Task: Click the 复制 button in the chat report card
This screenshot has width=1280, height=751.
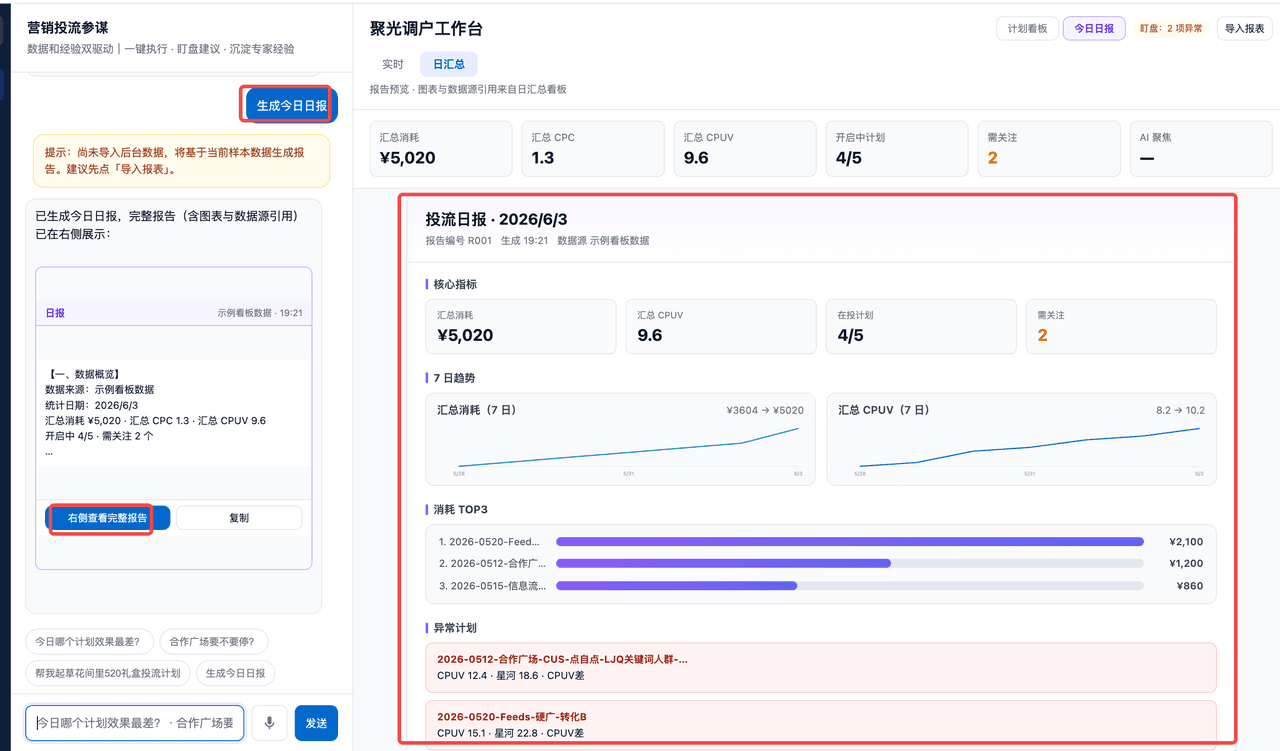Action: pos(239,518)
